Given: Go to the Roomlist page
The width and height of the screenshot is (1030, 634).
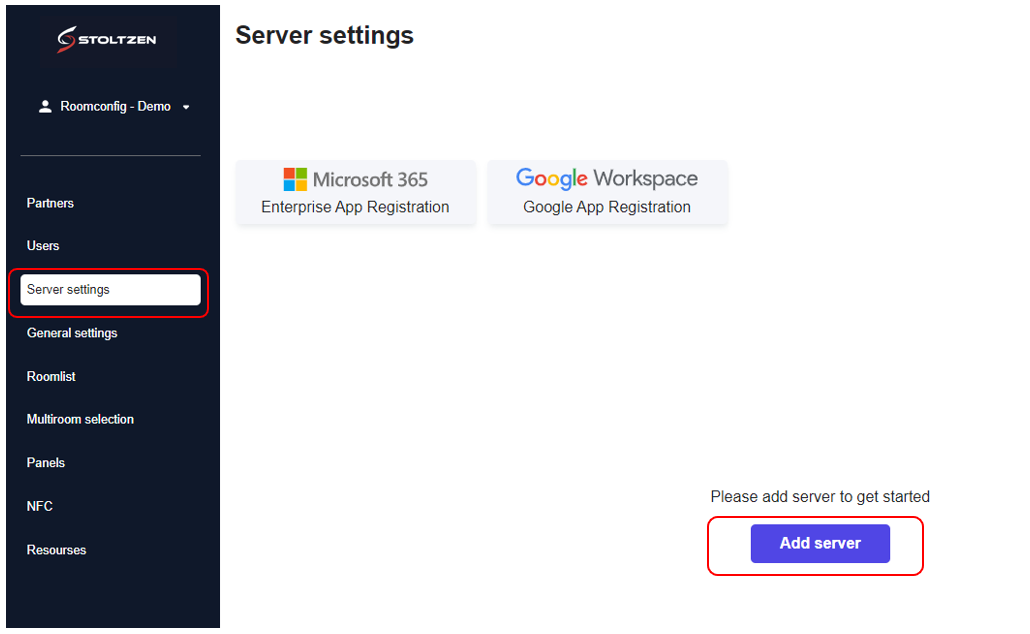Looking at the screenshot, I should click(51, 376).
